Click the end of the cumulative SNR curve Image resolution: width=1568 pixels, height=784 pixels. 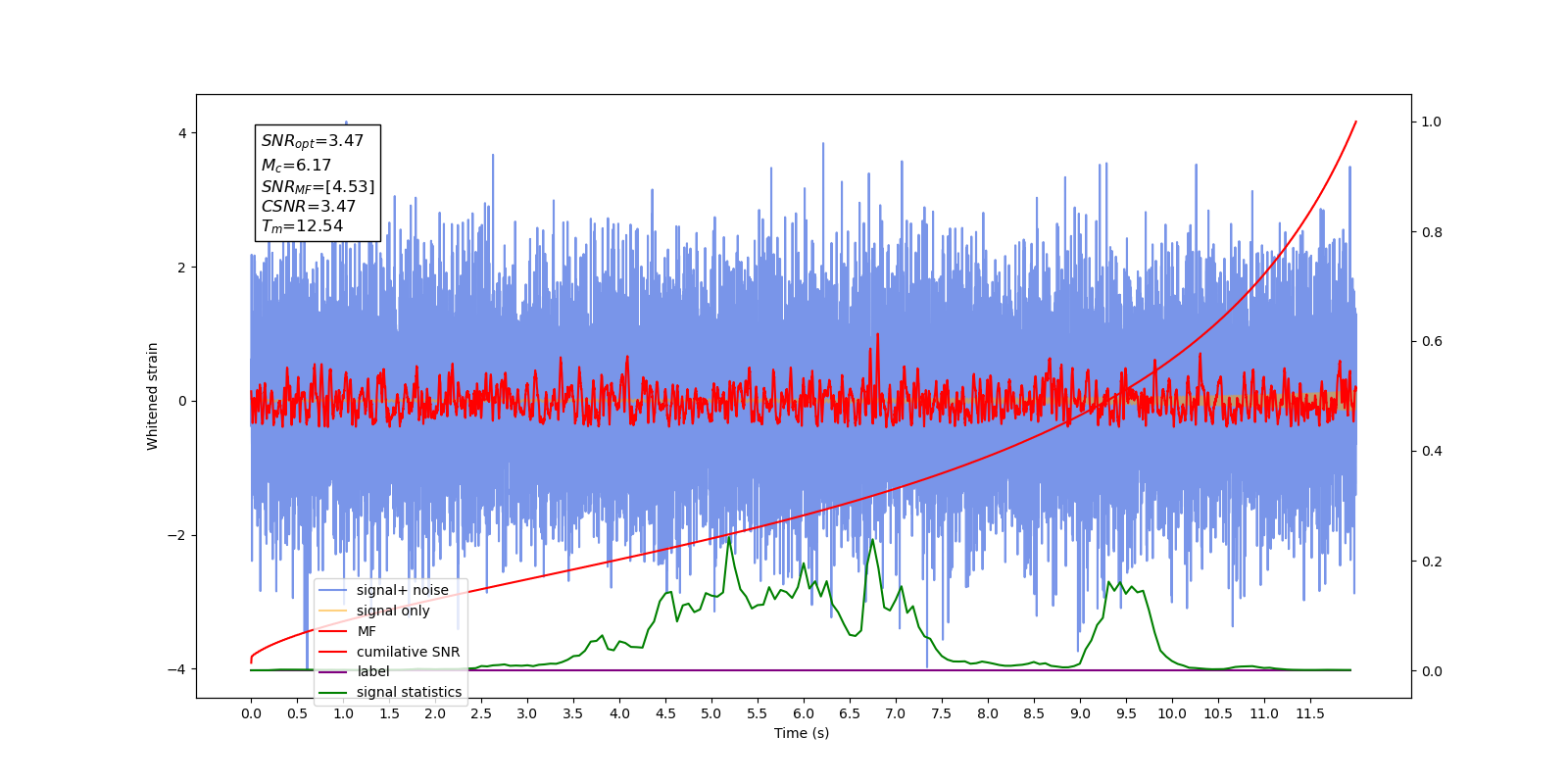1356,122
